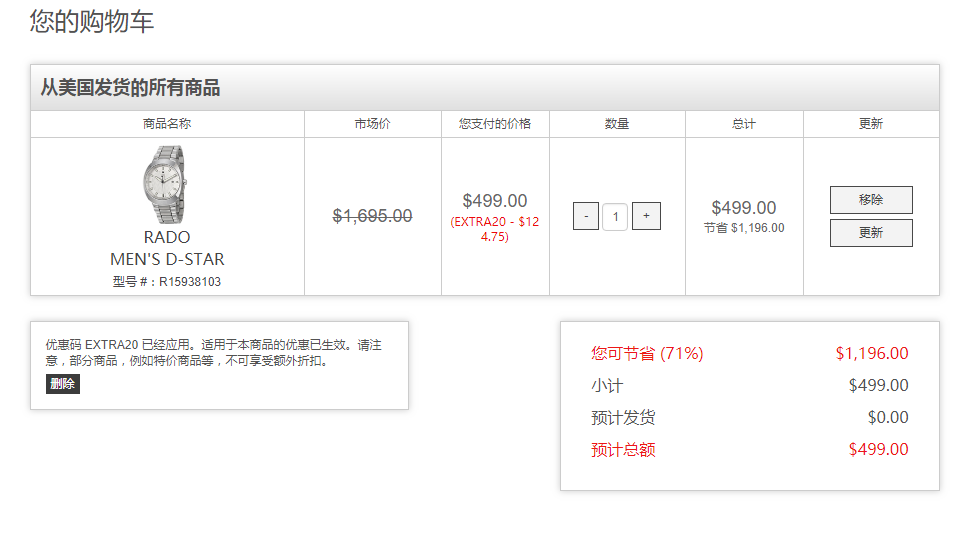This screenshot has height=536, width=956.
Task: Click the 总计 column header
Action: click(744, 124)
